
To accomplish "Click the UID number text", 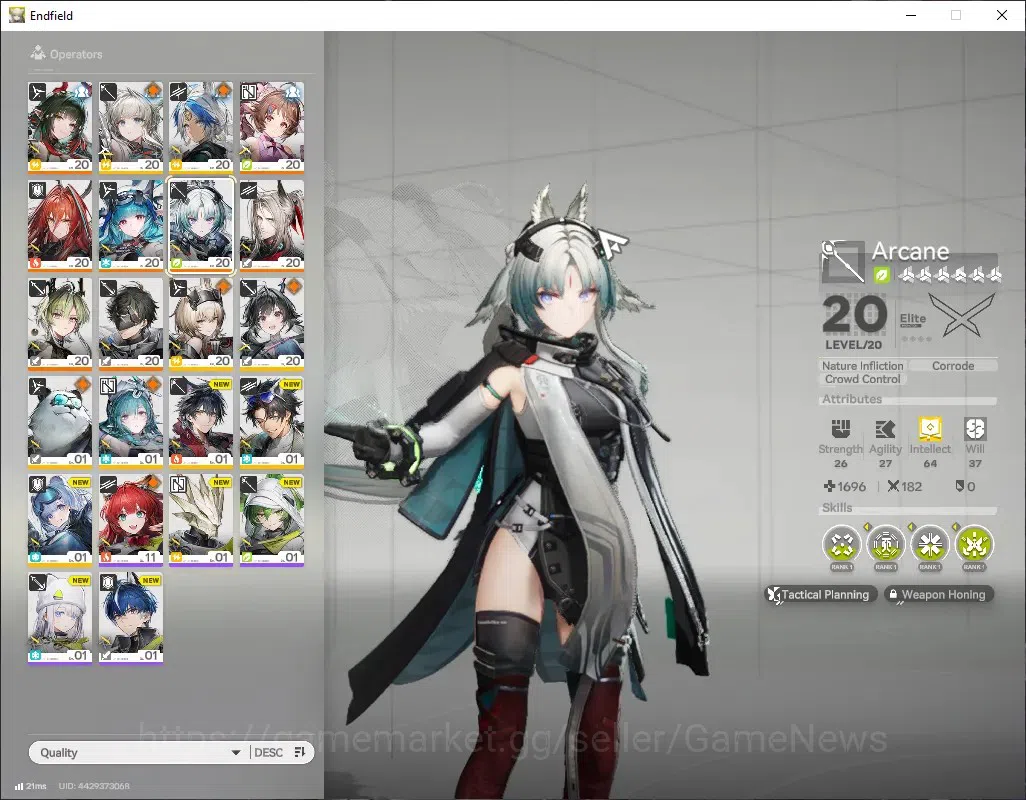I will coord(94,786).
